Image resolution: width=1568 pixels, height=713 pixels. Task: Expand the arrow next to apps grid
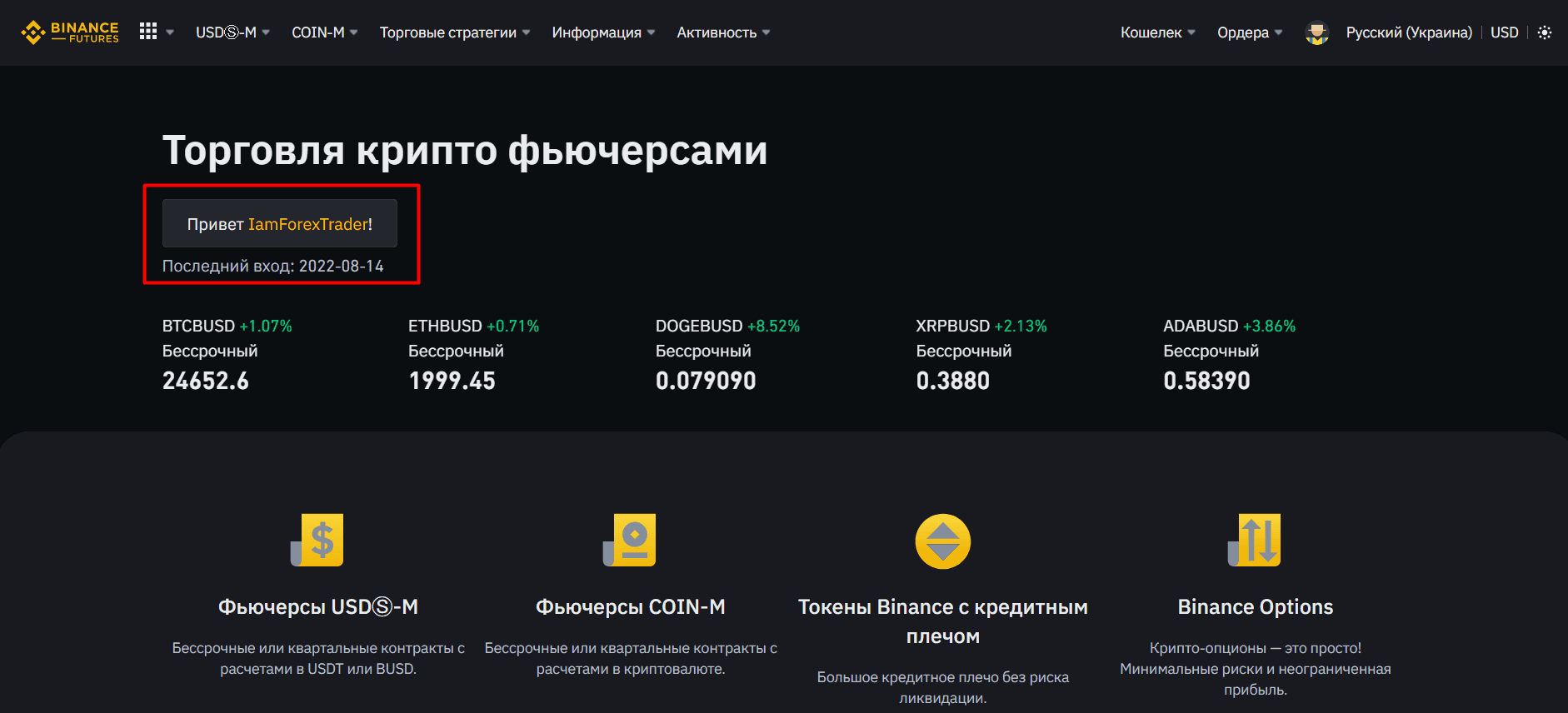pos(170,32)
